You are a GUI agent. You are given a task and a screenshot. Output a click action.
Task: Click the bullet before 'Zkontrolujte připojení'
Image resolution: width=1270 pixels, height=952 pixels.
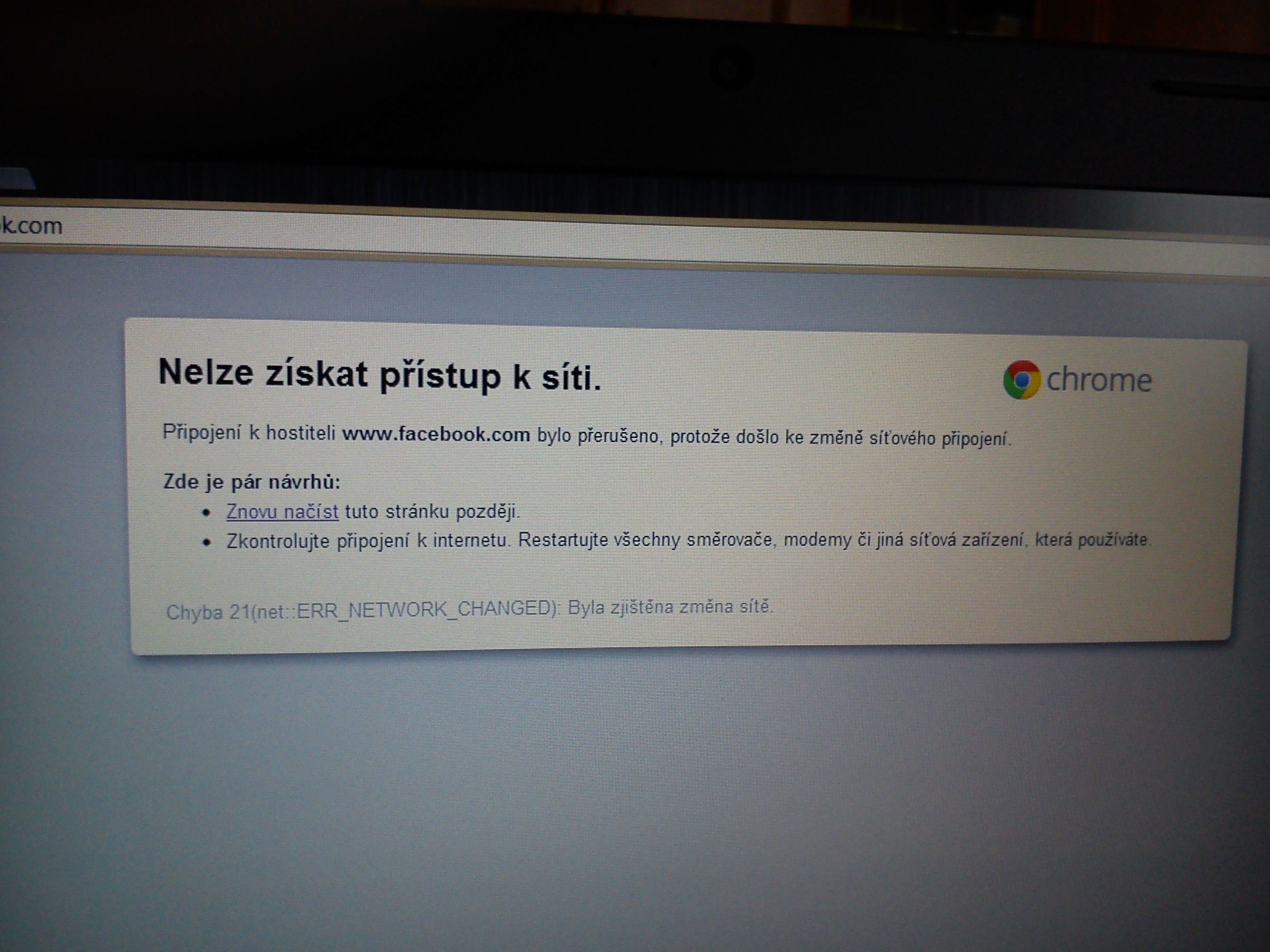point(207,542)
